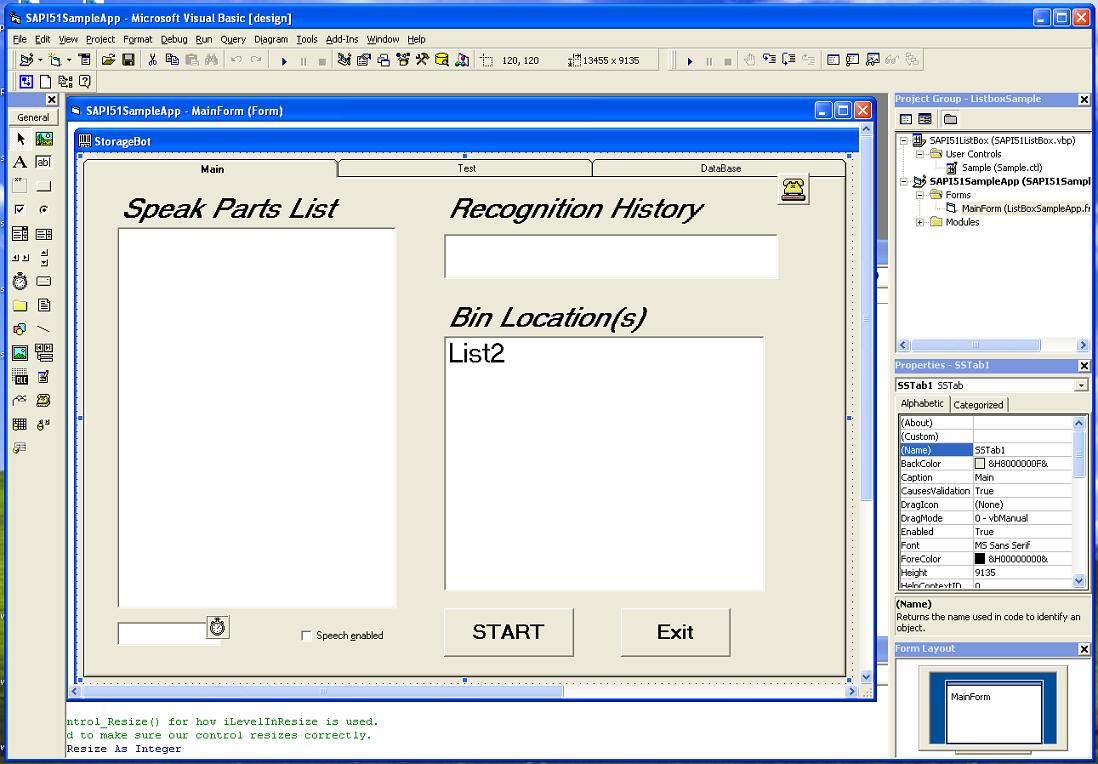Image resolution: width=1098 pixels, height=764 pixels.
Task: Click the Start run arrow in standard toolbar
Action: click(x=284, y=61)
